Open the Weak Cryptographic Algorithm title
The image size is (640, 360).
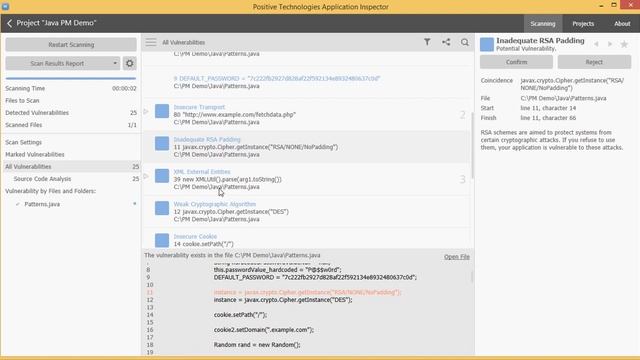215,204
